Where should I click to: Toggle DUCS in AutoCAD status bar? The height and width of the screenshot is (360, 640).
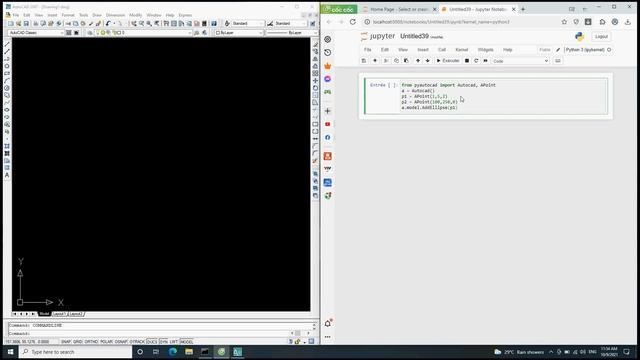click(x=152, y=342)
